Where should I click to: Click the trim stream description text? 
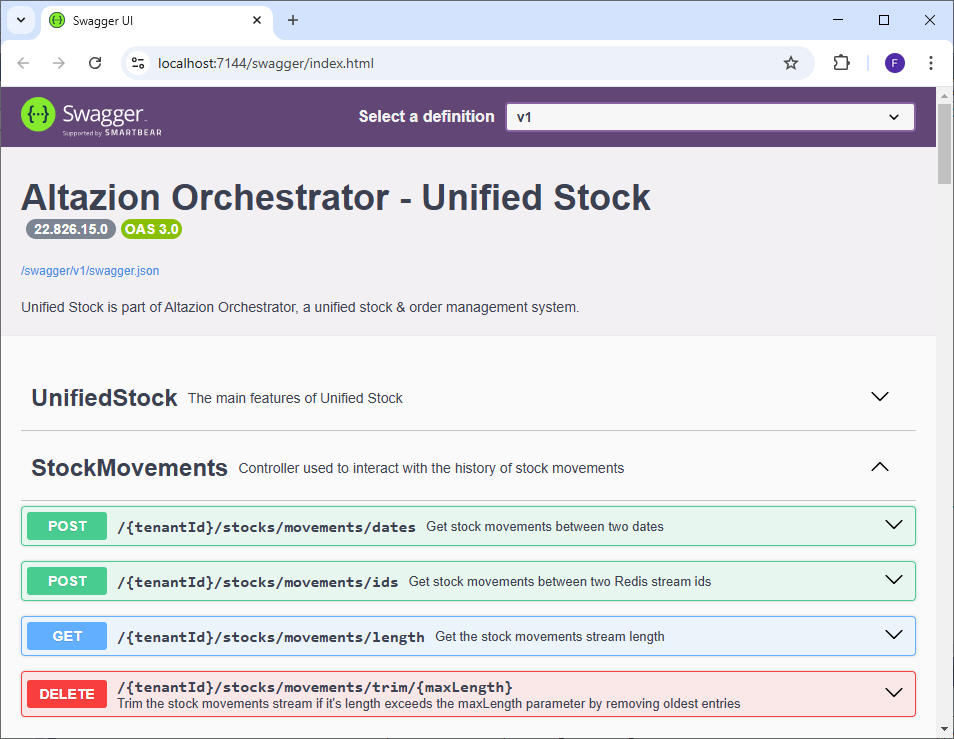428,704
